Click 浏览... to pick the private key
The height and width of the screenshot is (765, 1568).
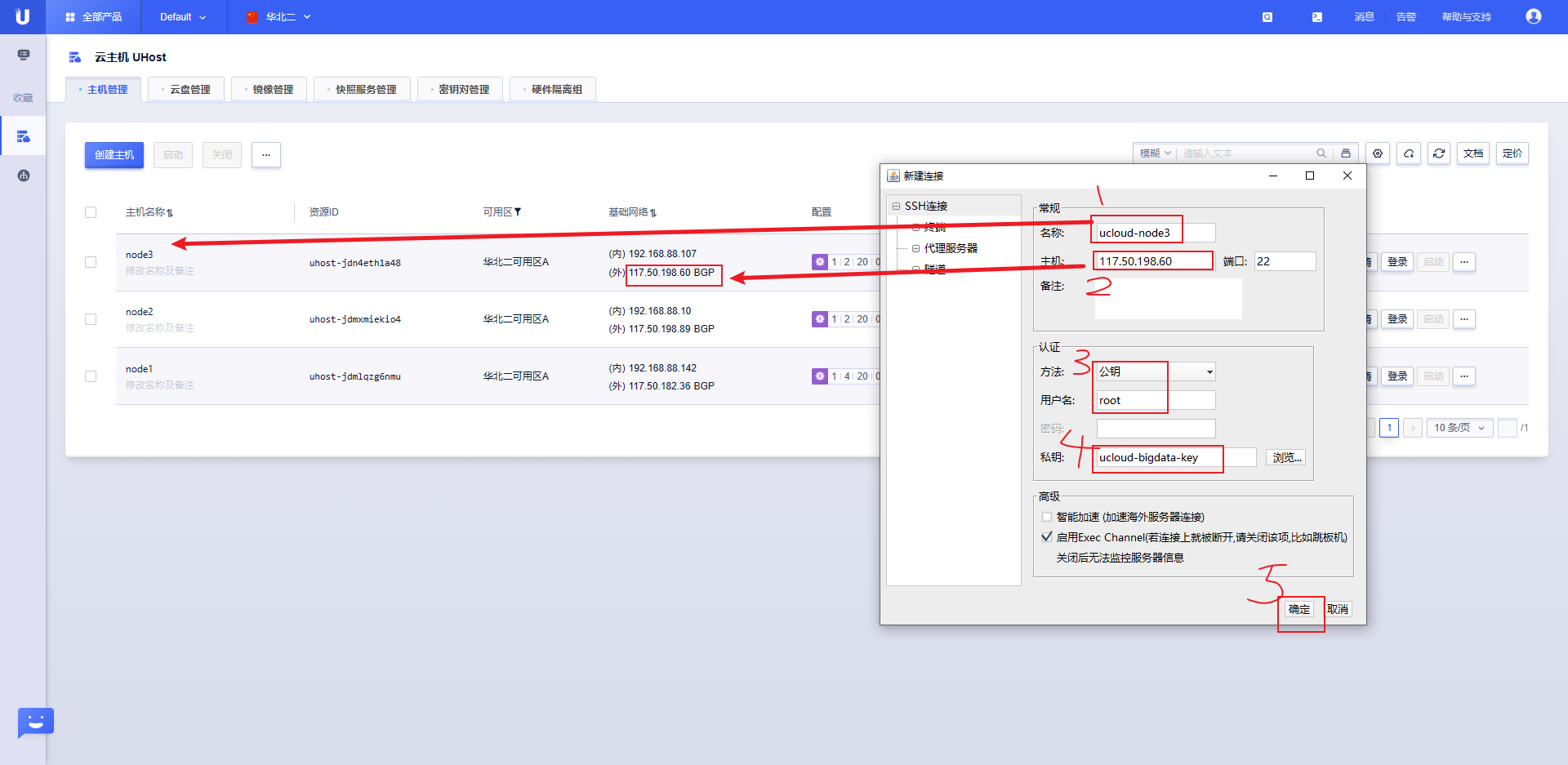1286,457
